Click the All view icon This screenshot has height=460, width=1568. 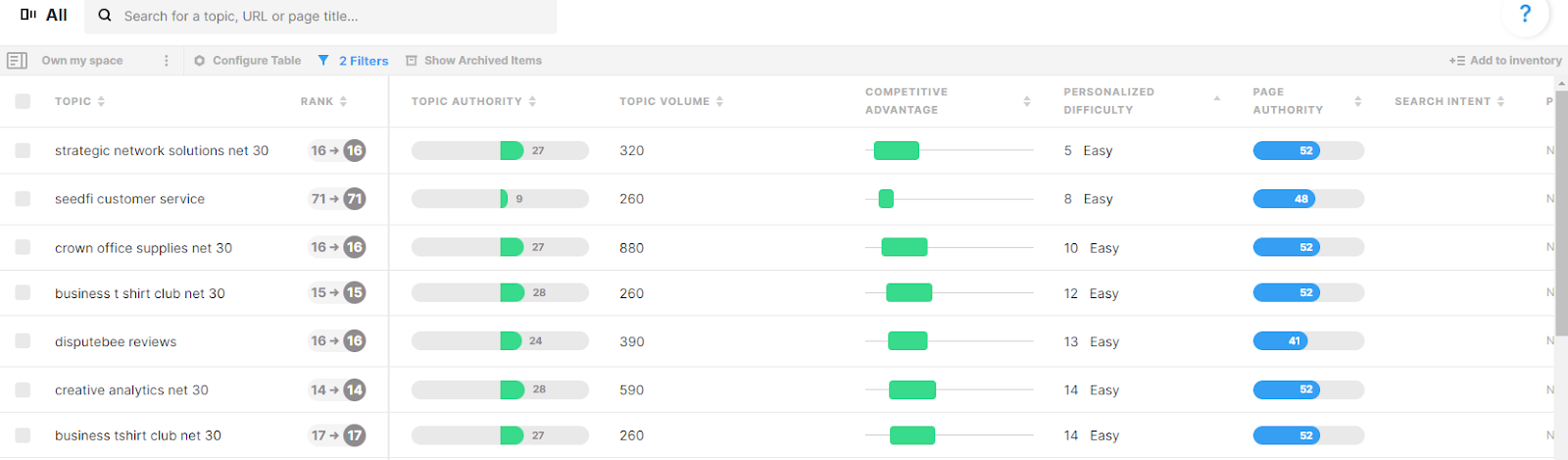(28, 15)
